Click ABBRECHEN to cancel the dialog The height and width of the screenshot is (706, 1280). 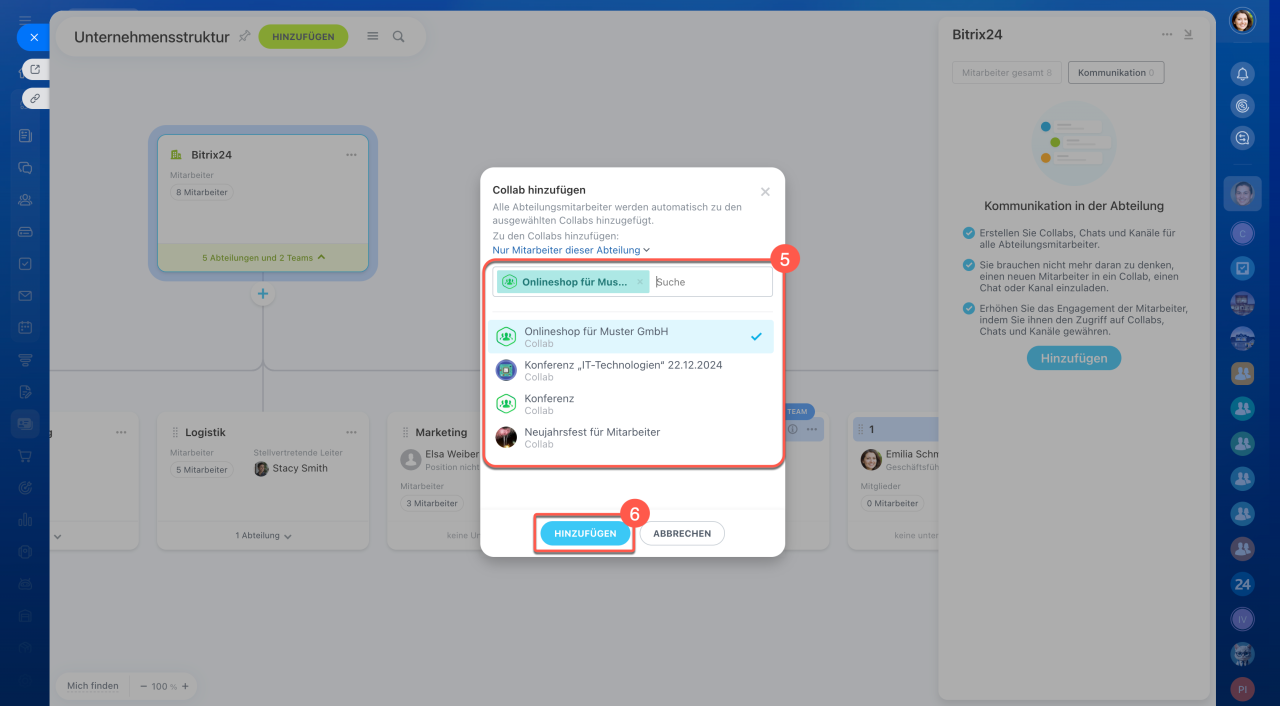coord(682,534)
